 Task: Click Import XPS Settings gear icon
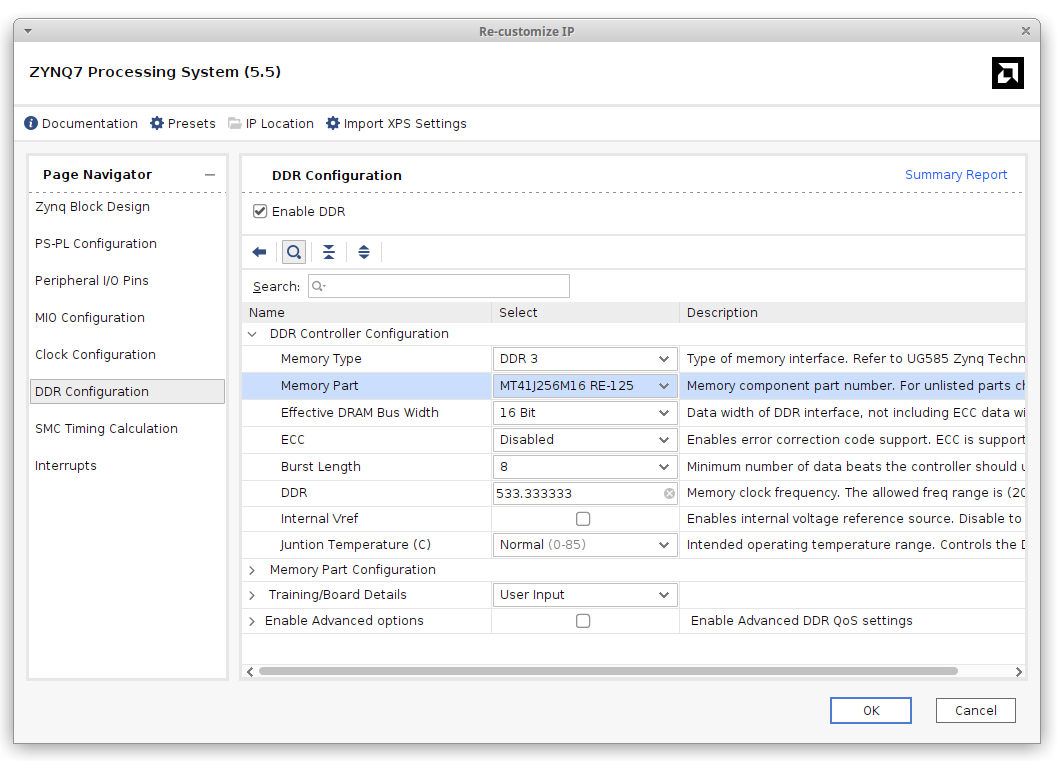(333, 124)
